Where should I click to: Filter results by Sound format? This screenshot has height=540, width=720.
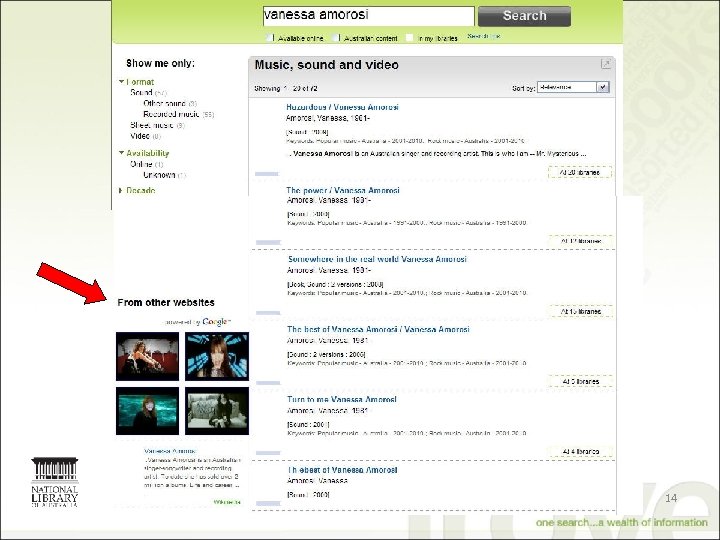click(x=141, y=92)
